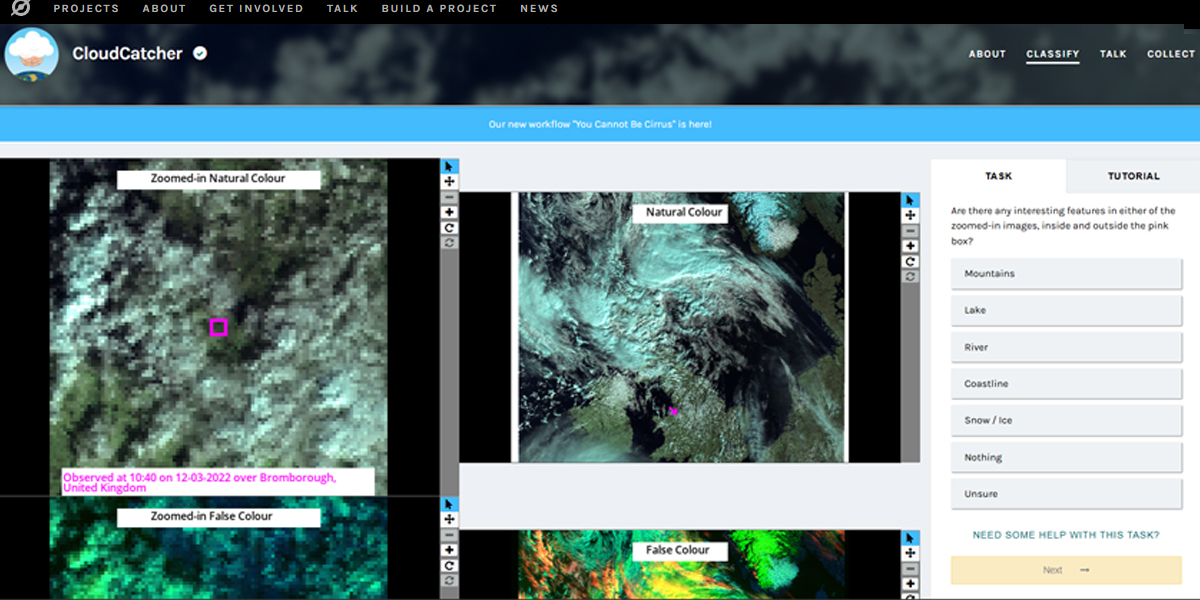This screenshot has height=600, width=1200.
Task: Choose the Coastline answer
Action: (x=1066, y=384)
